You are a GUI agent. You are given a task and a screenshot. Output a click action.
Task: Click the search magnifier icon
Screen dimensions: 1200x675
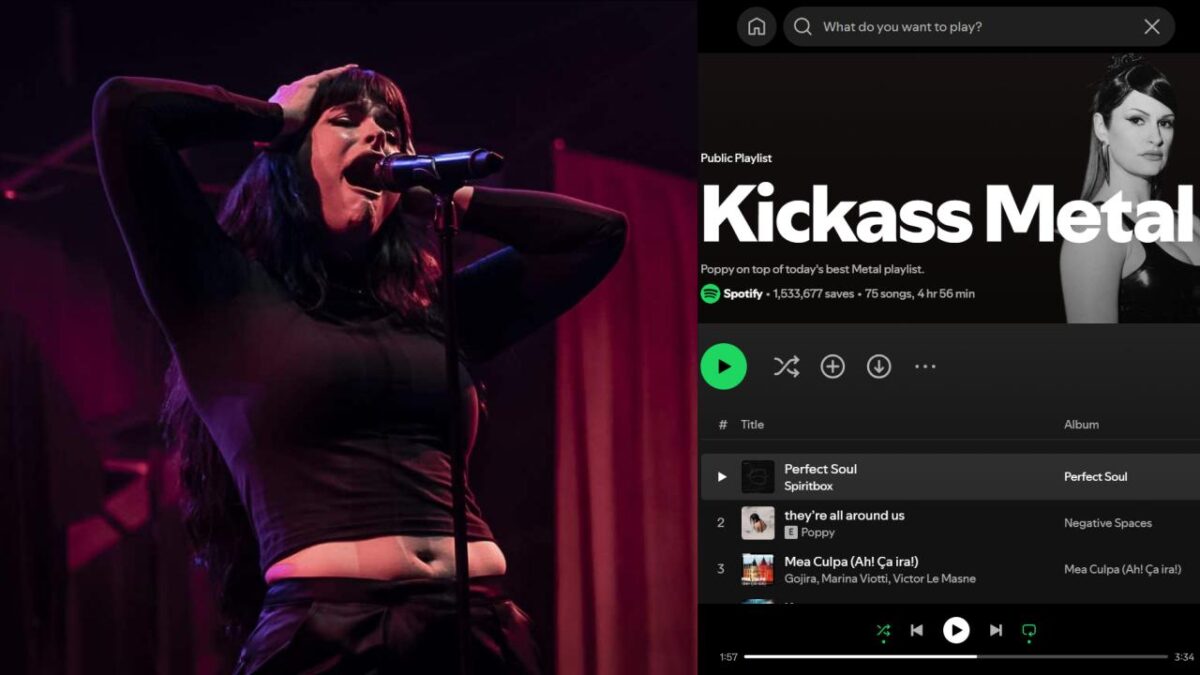[802, 27]
